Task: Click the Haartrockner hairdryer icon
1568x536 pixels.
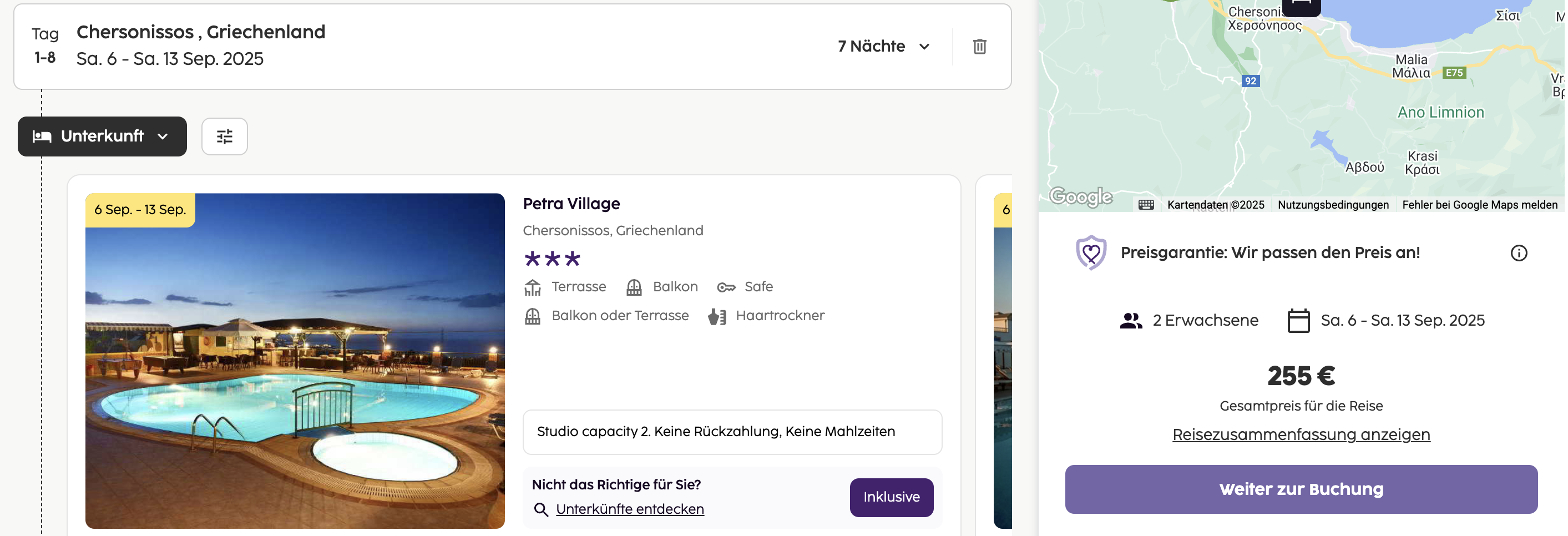Action: (x=716, y=316)
